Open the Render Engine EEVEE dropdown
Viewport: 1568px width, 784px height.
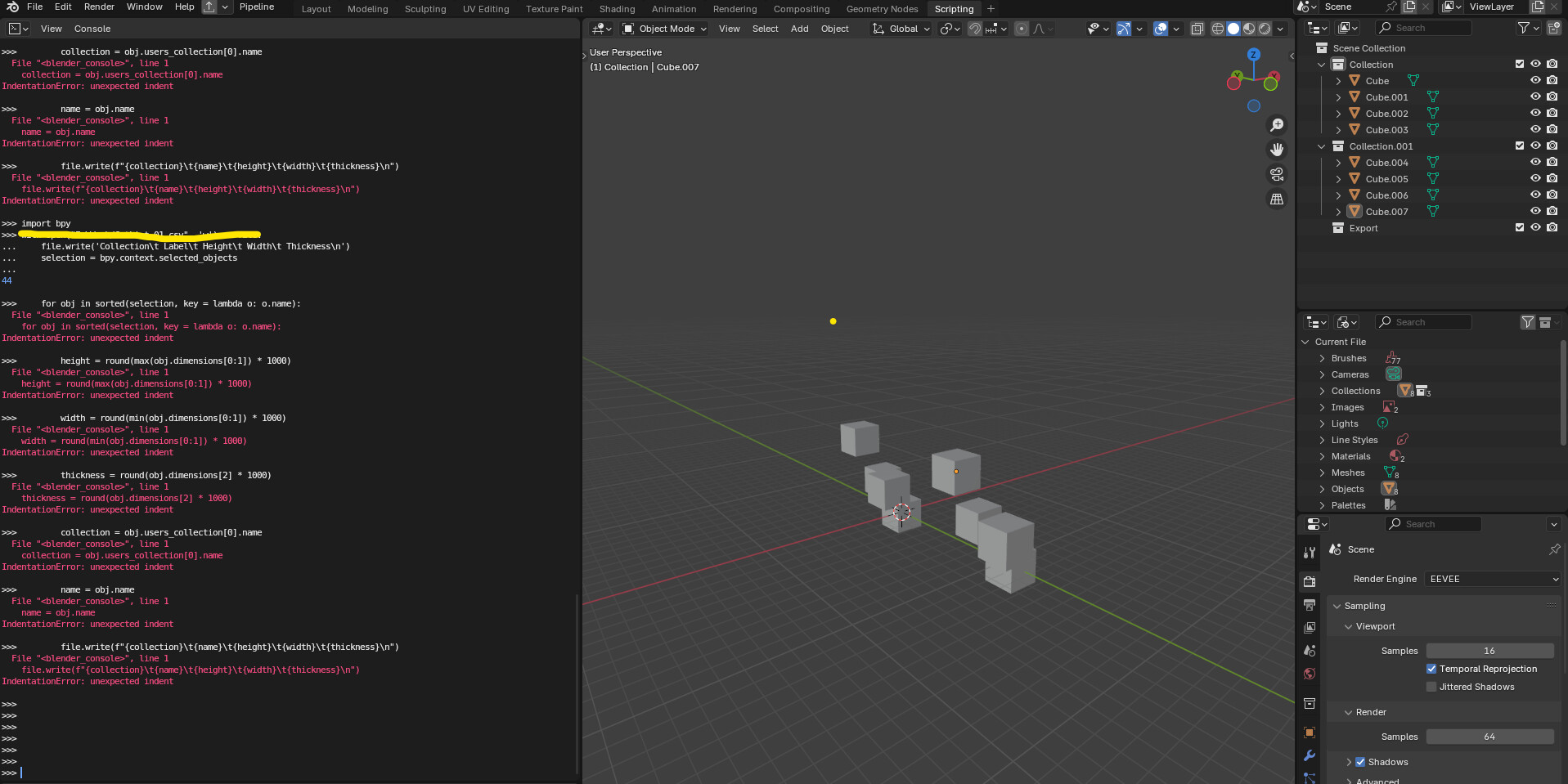click(x=1493, y=579)
